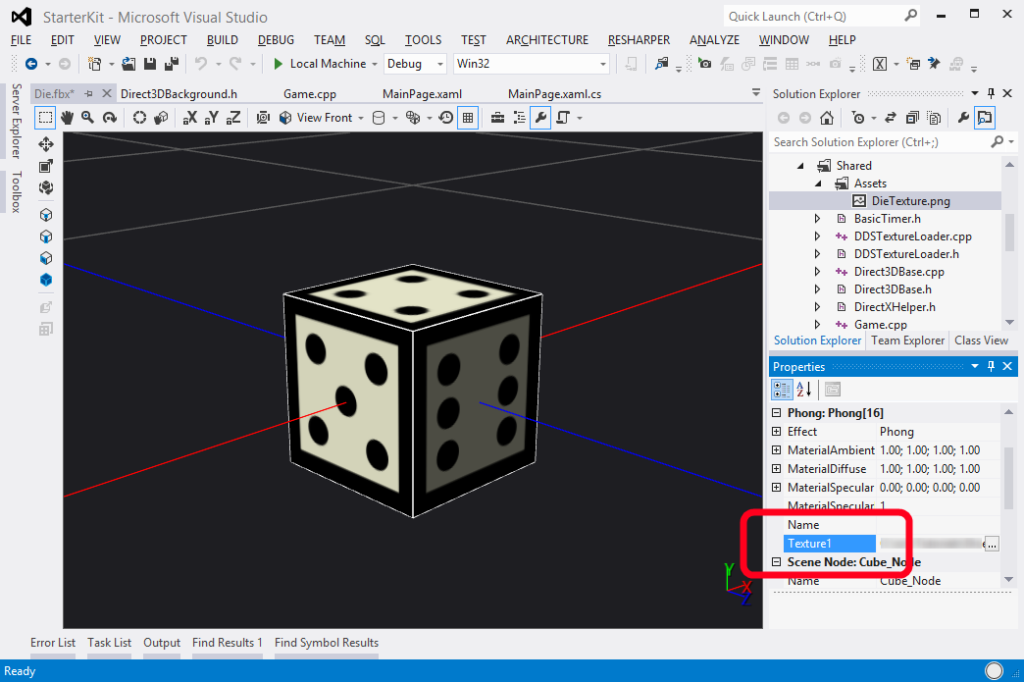Open the Solution Explorer home view icon
Image resolution: width=1024 pixels, height=682 pixels.
826,117
